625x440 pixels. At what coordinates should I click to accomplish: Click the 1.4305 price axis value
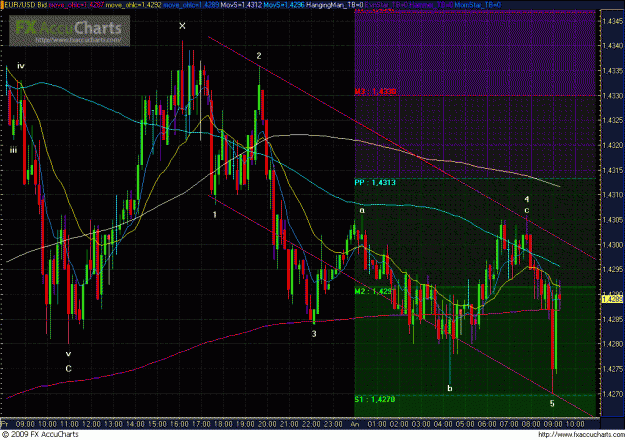click(x=613, y=220)
